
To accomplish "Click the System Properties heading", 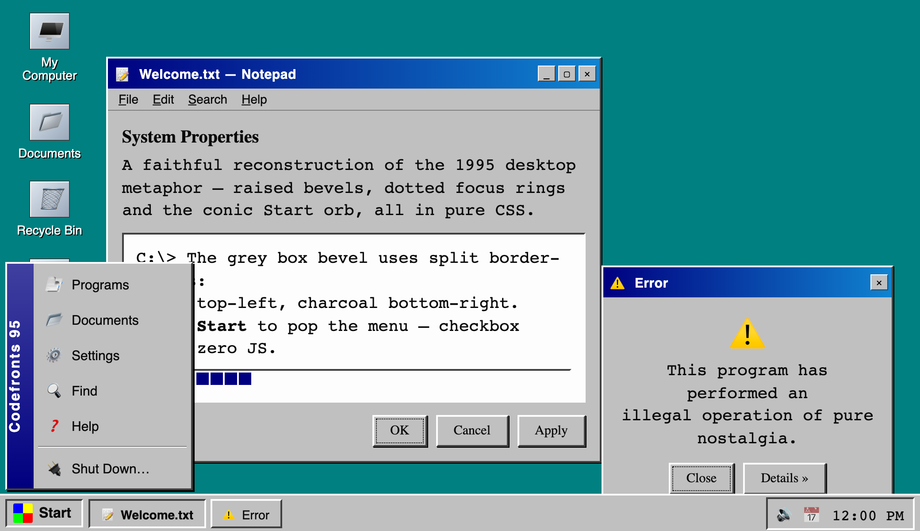I will pos(190,137).
